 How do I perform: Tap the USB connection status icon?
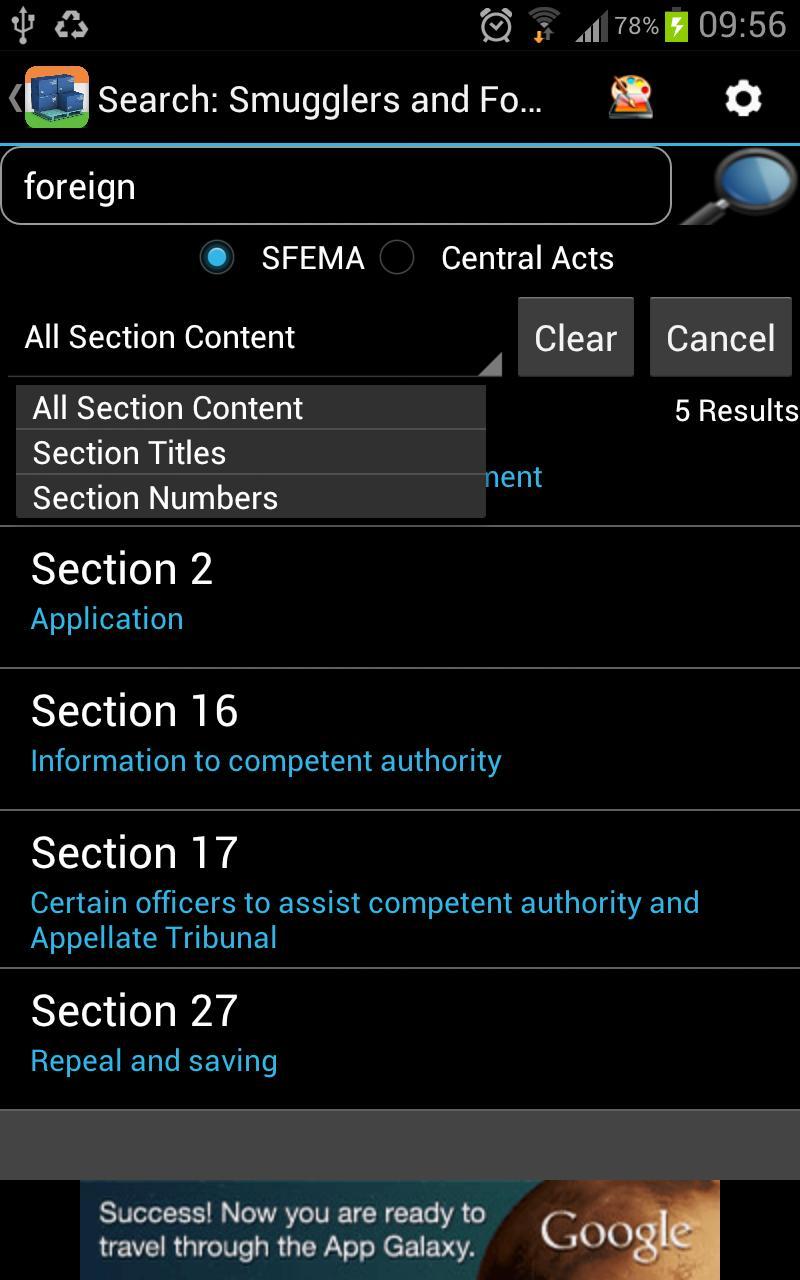[23, 25]
